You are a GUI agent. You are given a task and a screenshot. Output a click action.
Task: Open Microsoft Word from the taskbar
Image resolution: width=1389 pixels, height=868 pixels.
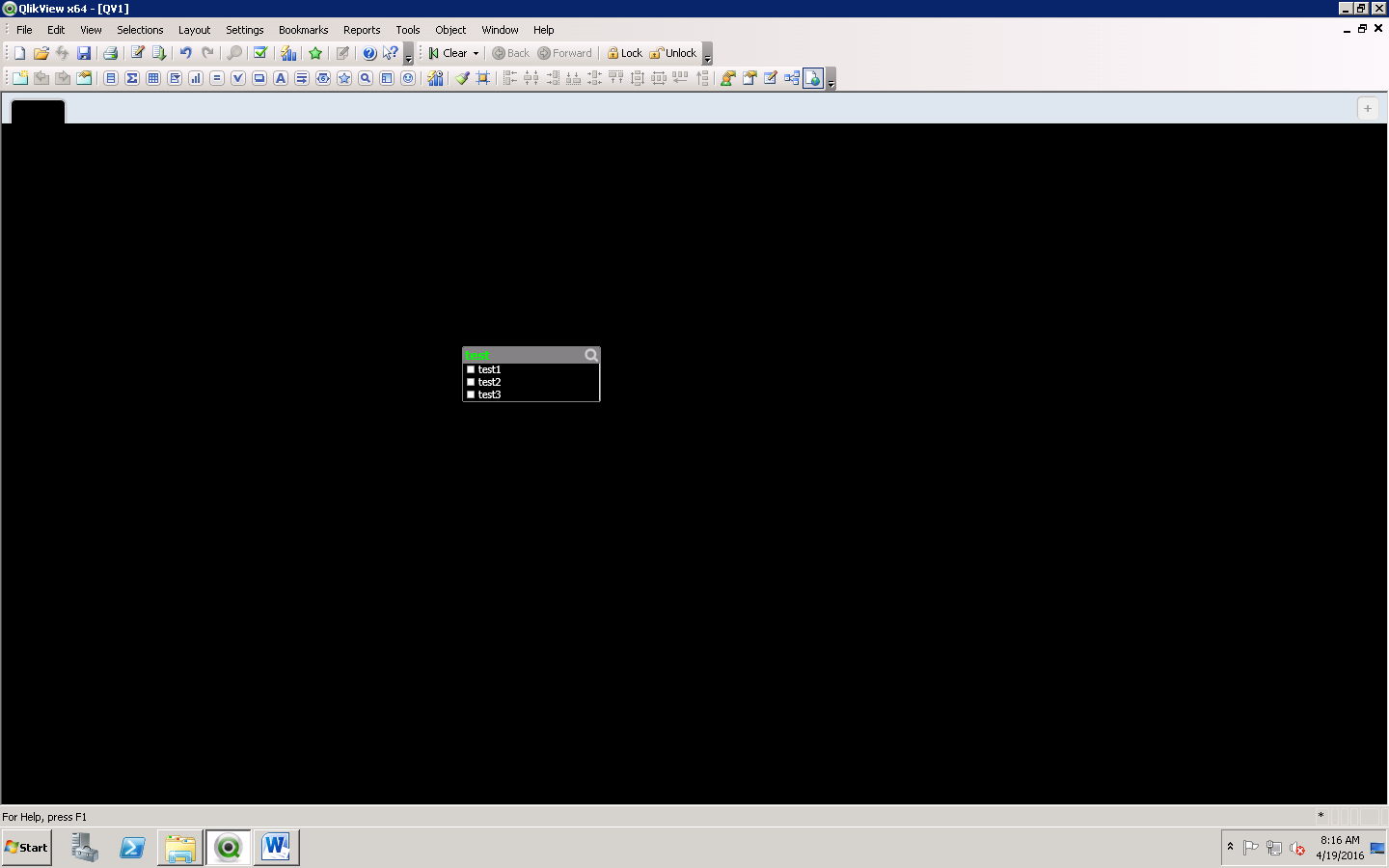(276, 848)
